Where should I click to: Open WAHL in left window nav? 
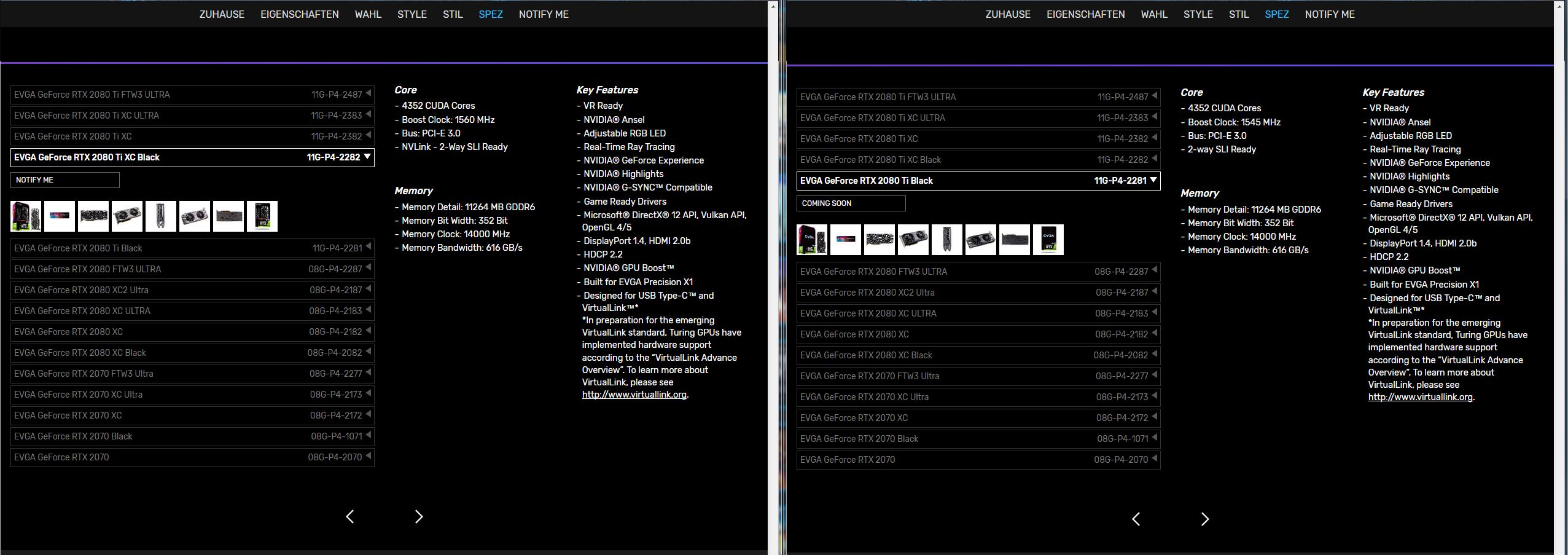point(368,14)
